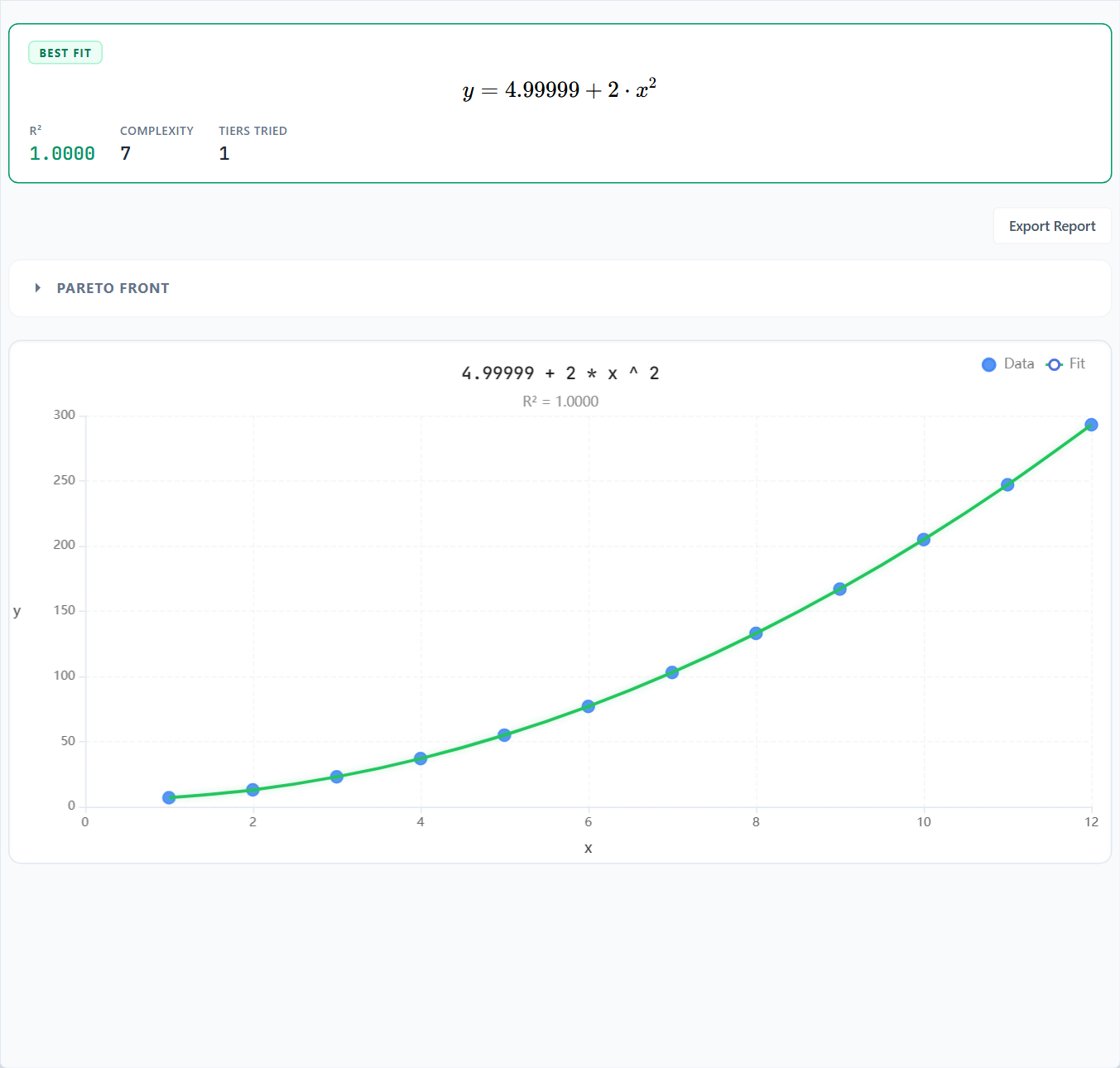Select the data point at x = 2

coord(252,790)
